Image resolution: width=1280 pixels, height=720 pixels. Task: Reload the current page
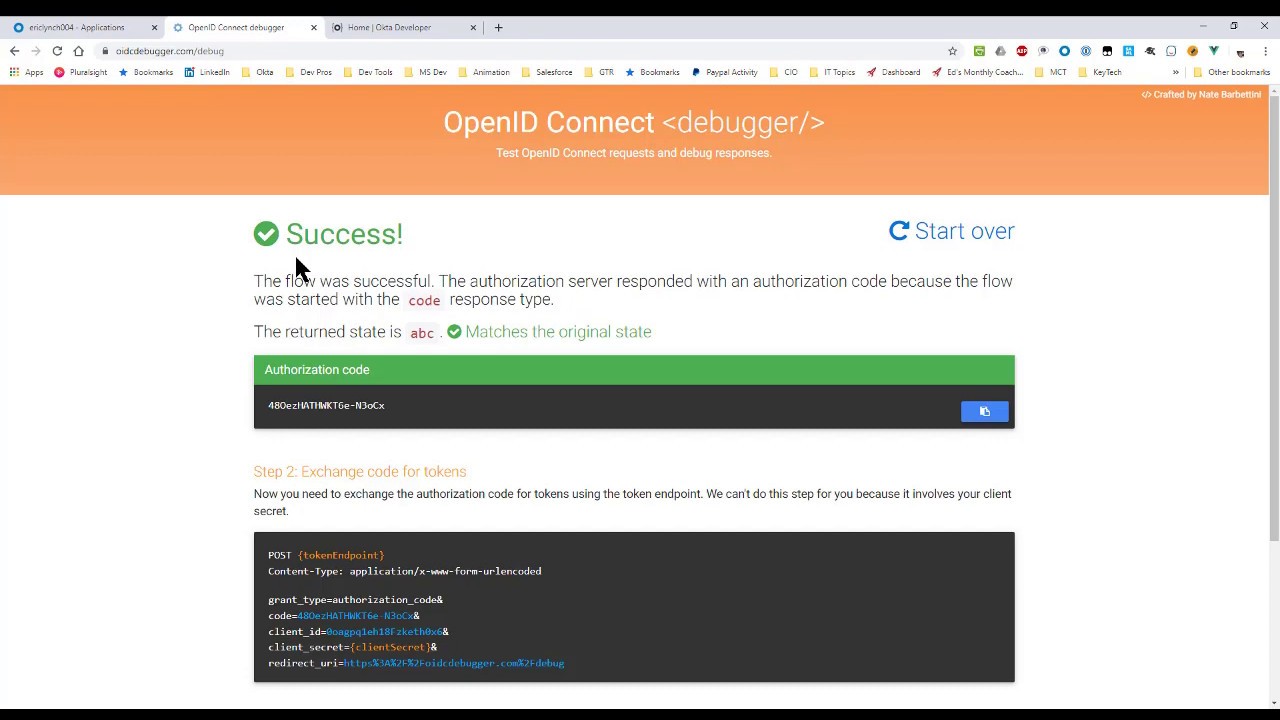click(57, 51)
